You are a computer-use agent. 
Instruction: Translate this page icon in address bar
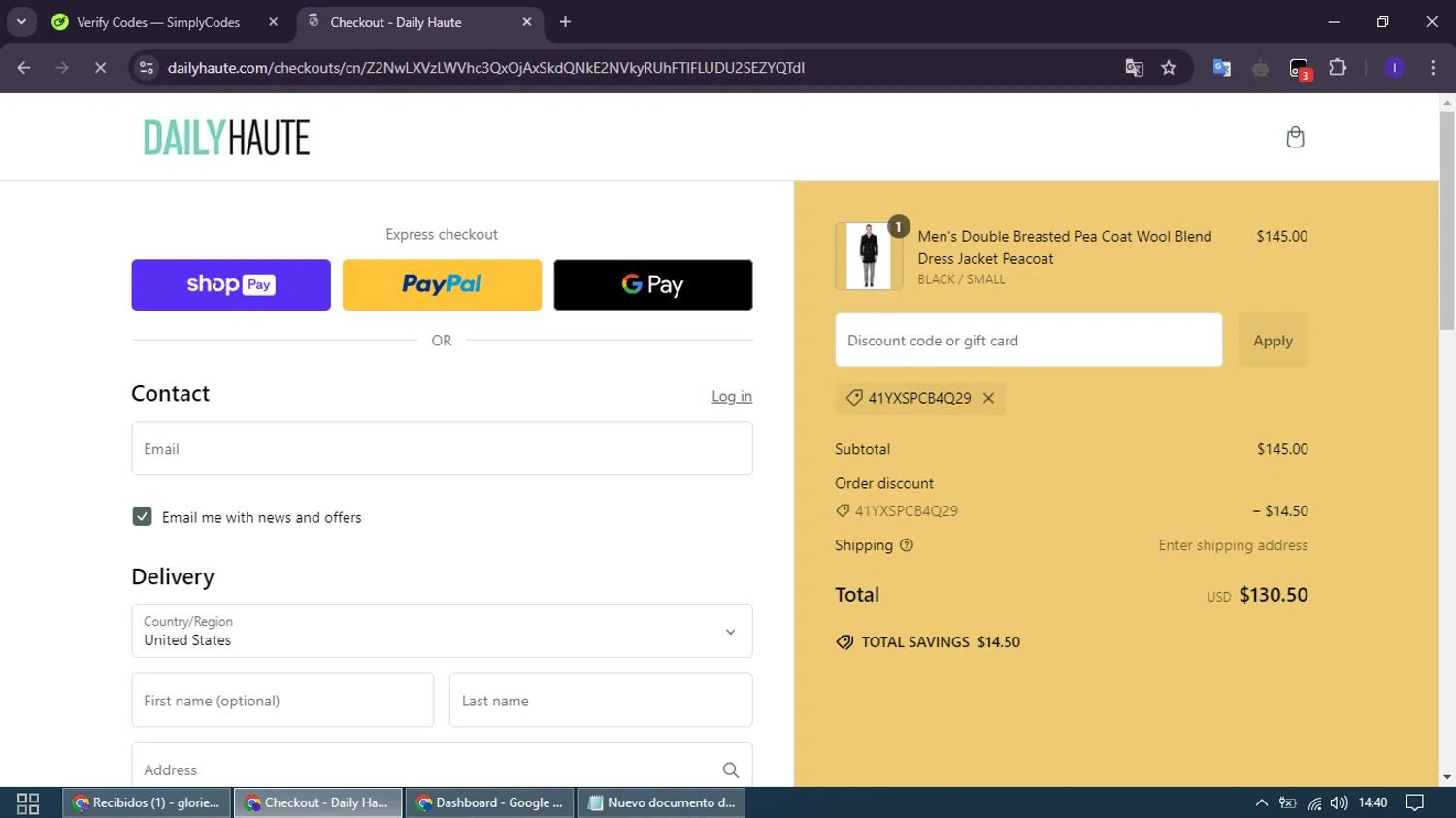pyautogui.click(x=1134, y=68)
